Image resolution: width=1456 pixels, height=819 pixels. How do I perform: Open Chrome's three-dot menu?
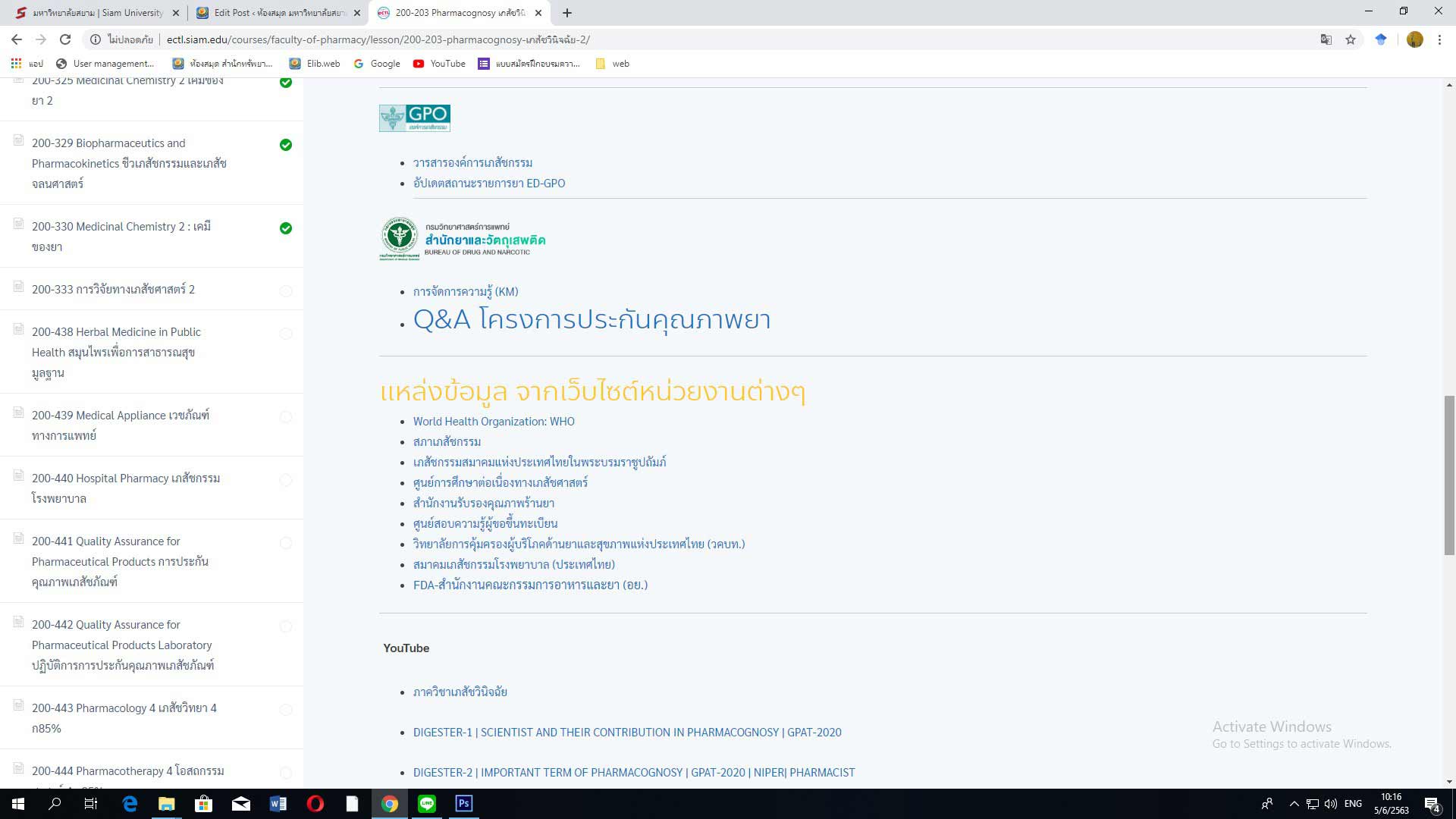pyautogui.click(x=1439, y=39)
